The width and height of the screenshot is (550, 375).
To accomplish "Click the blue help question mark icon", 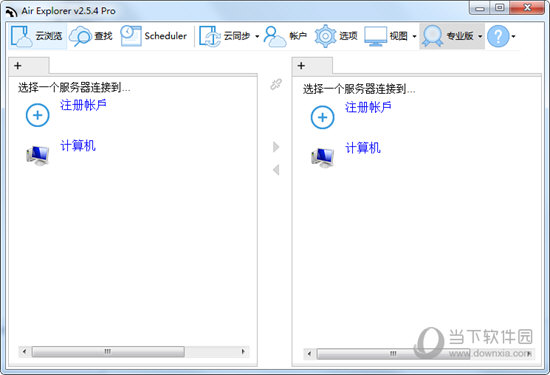I will [498, 36].
